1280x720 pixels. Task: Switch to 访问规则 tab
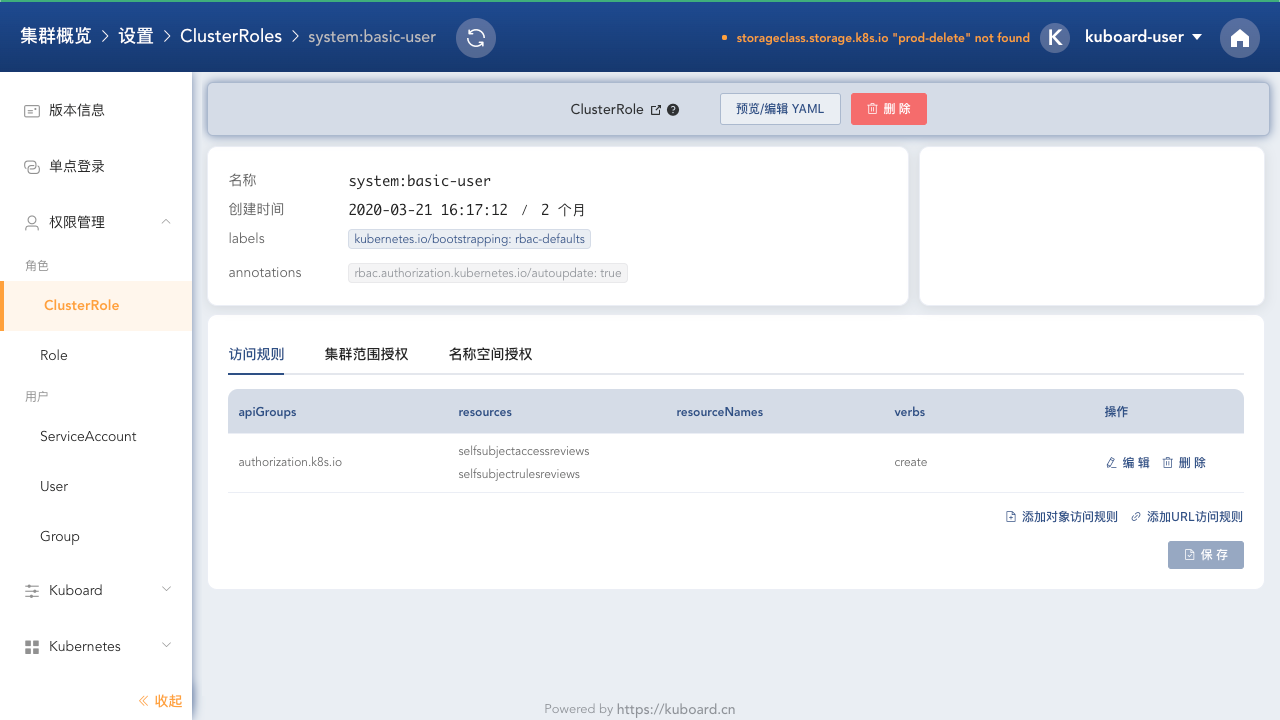(x=256, y=354)
